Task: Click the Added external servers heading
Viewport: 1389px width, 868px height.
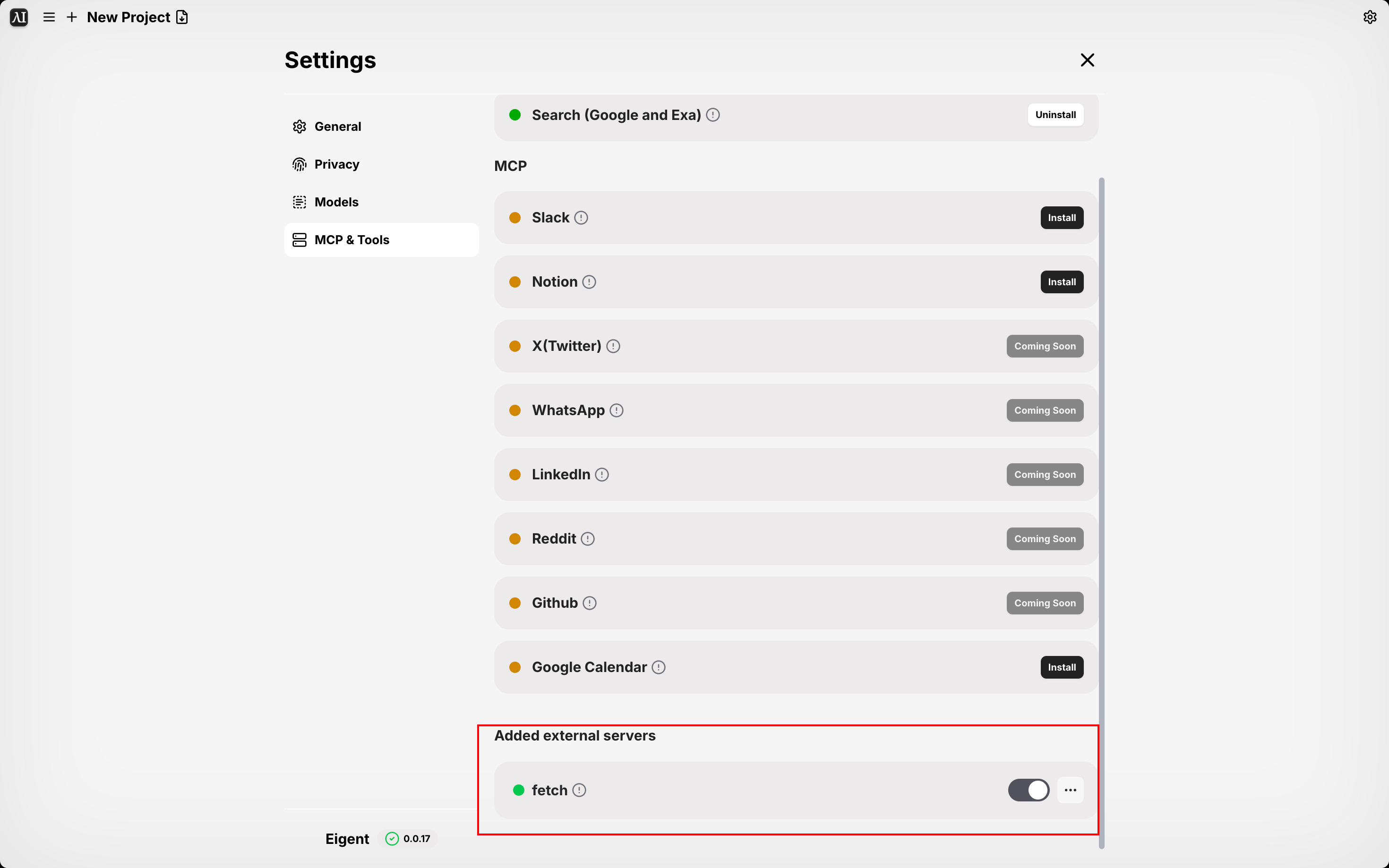Action: click(574, 736)
